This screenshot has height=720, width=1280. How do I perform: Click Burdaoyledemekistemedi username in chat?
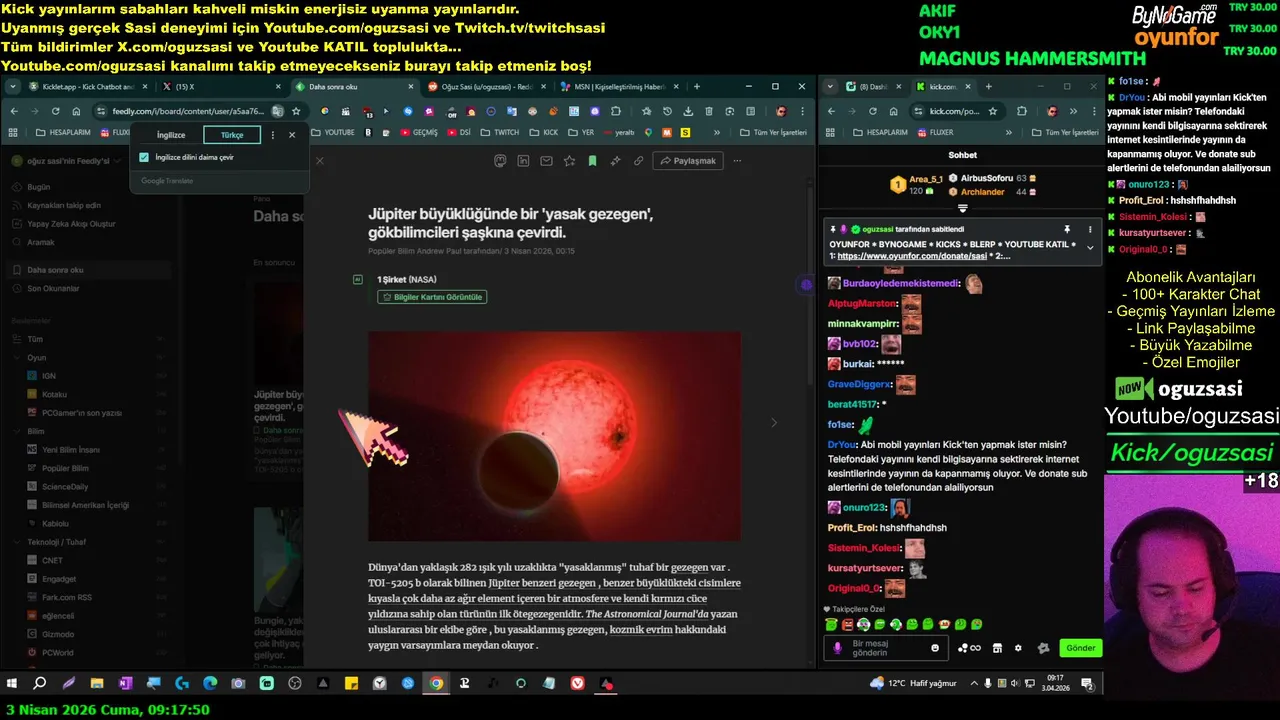901,283
